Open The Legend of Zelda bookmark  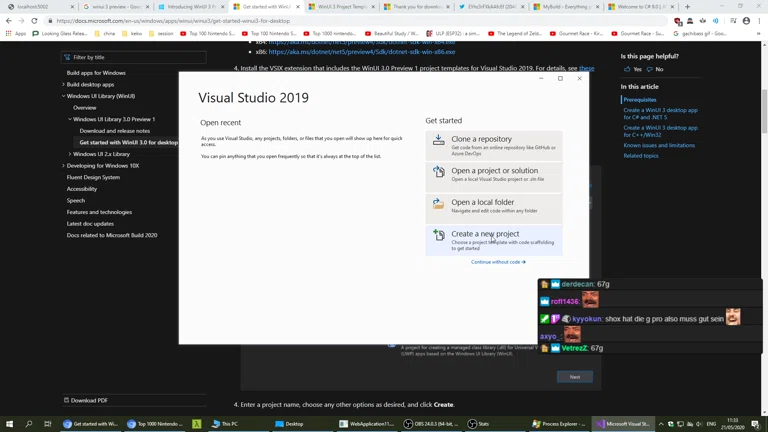pos(516,33)
